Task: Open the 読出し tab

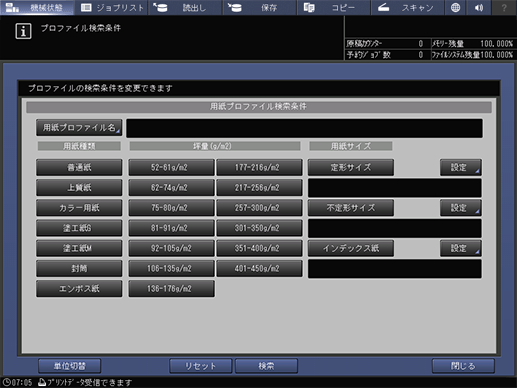Action: (x=185, y=7)
